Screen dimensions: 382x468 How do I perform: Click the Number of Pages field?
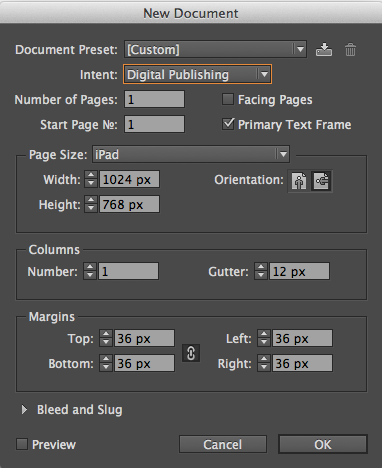[x=154, y=99]
